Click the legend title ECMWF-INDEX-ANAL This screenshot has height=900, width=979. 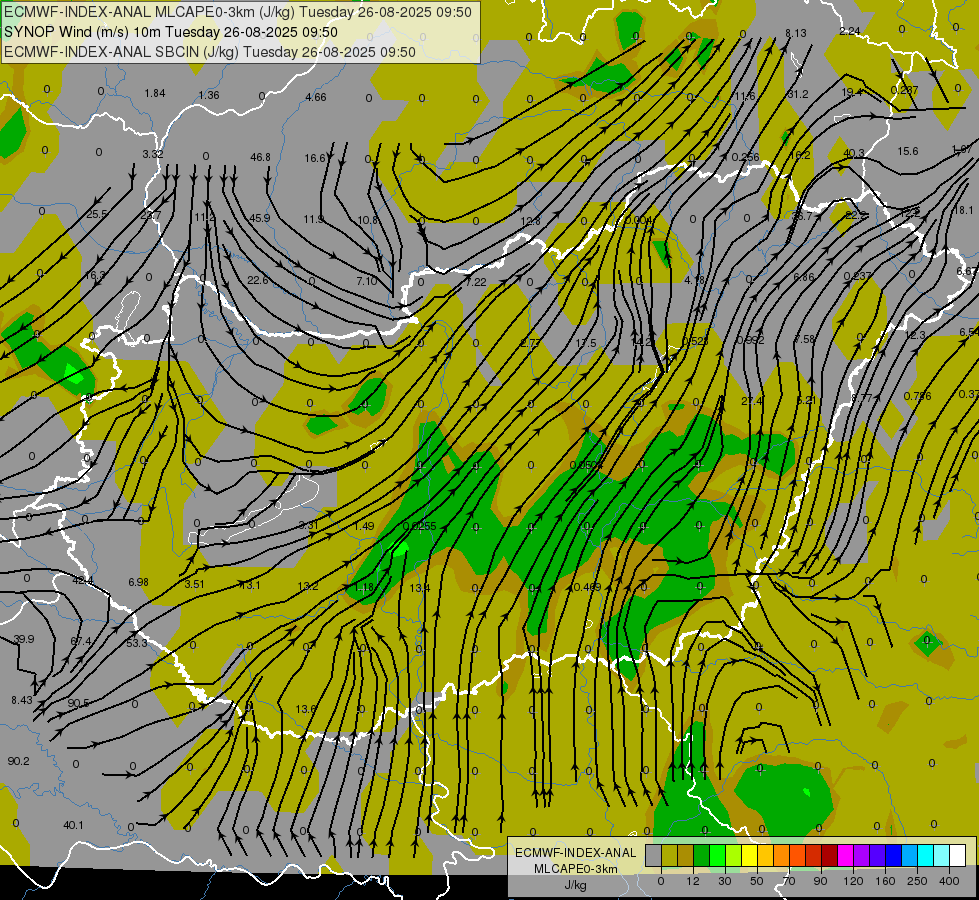pos(576,853)
